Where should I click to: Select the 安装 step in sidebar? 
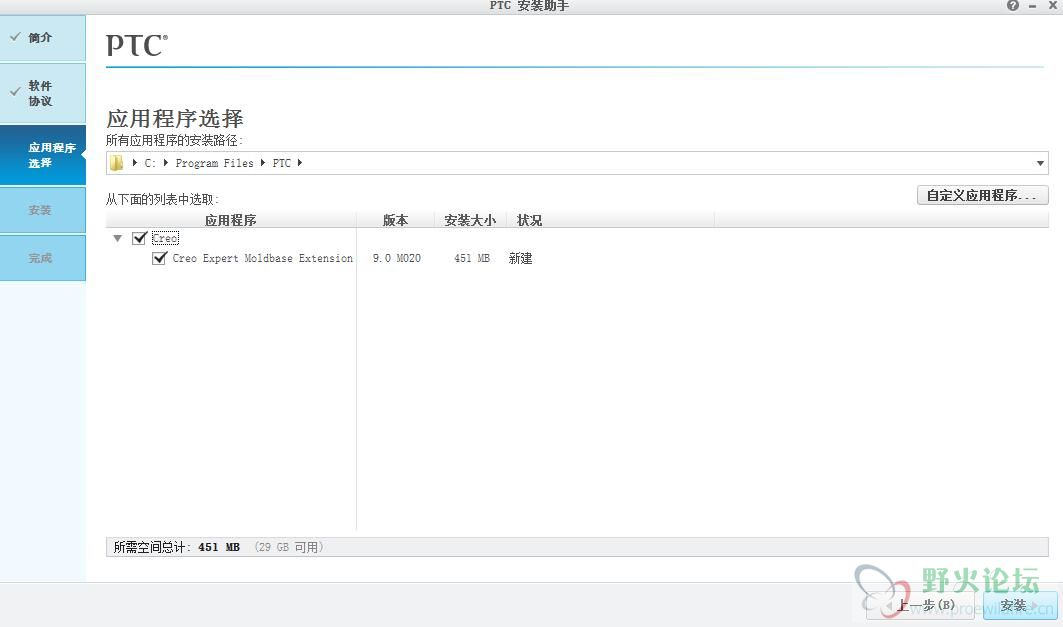[43, 210]
